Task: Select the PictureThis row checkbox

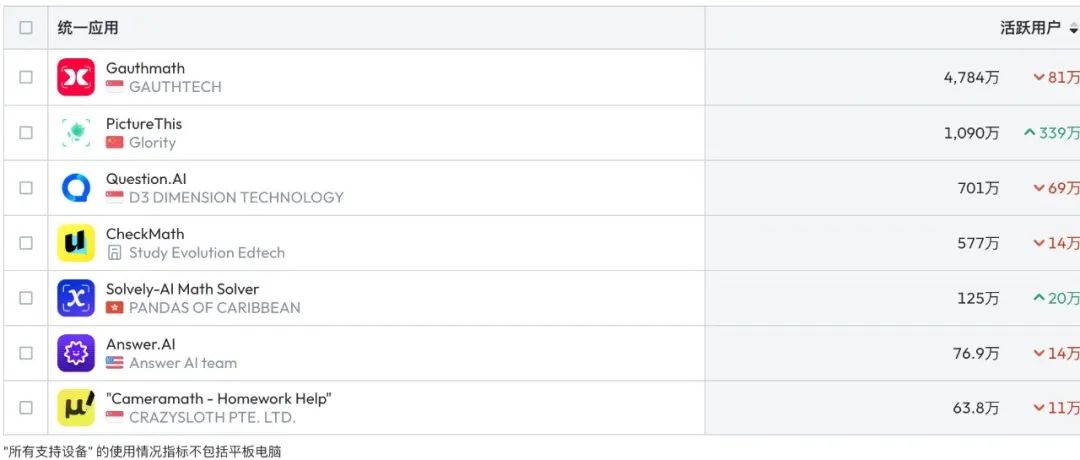Action: point(25,132)
